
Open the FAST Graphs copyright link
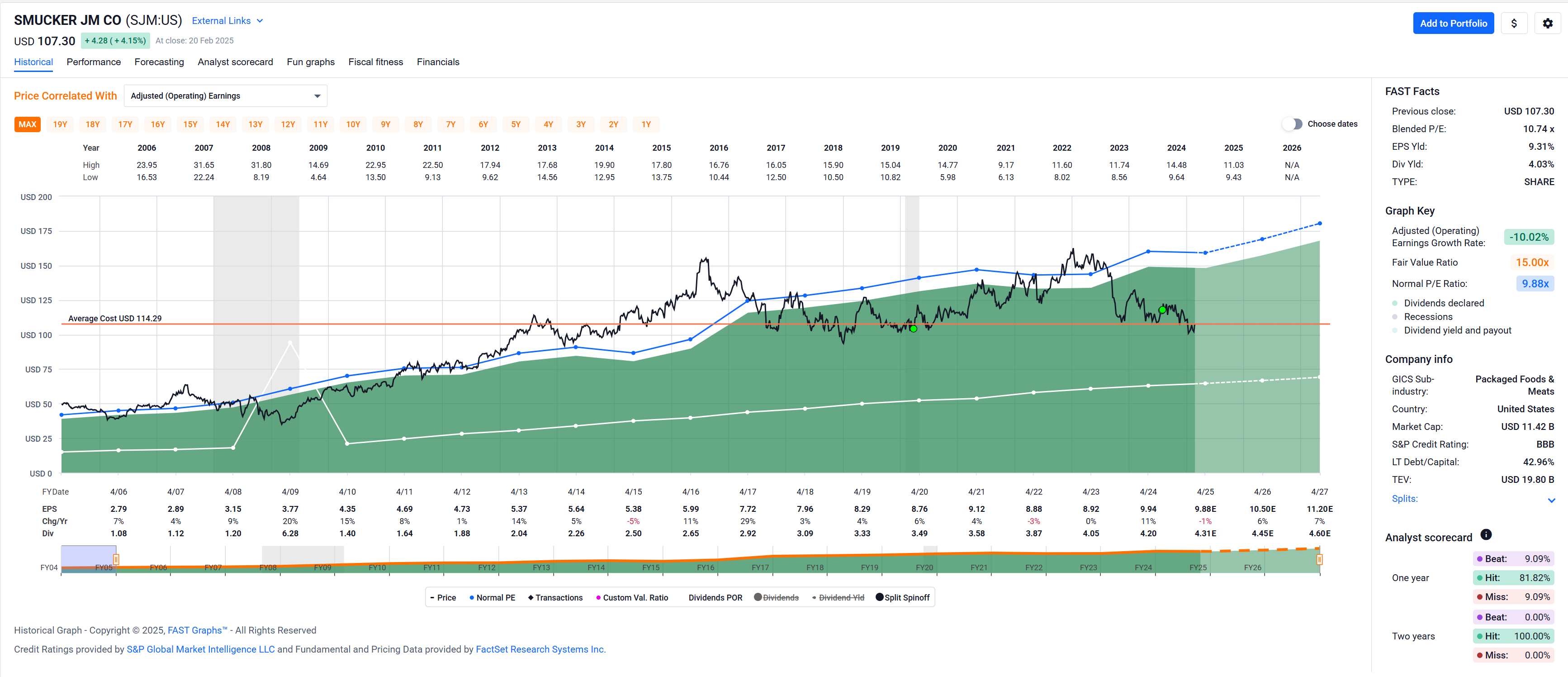pos(197,630)
